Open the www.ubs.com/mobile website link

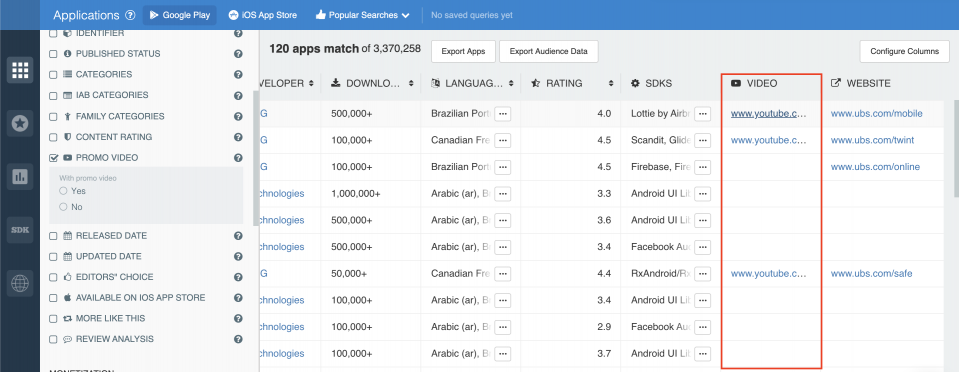(x=876, y=114)
